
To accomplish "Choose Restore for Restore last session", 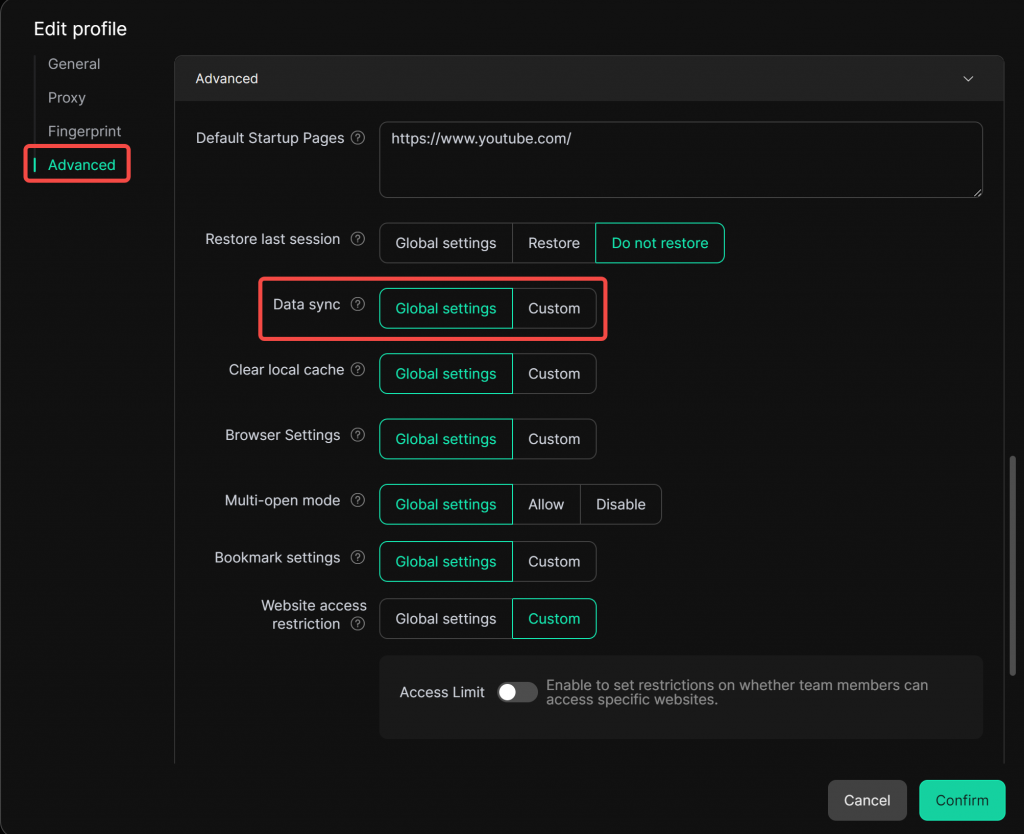I will pos(554,243).
